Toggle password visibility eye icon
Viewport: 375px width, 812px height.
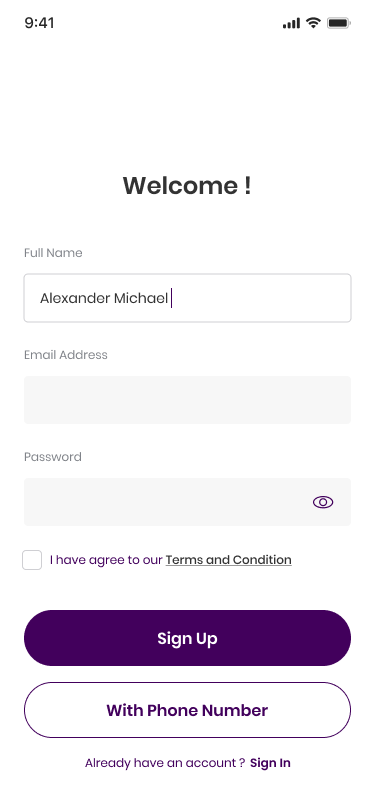pos(323,502)
